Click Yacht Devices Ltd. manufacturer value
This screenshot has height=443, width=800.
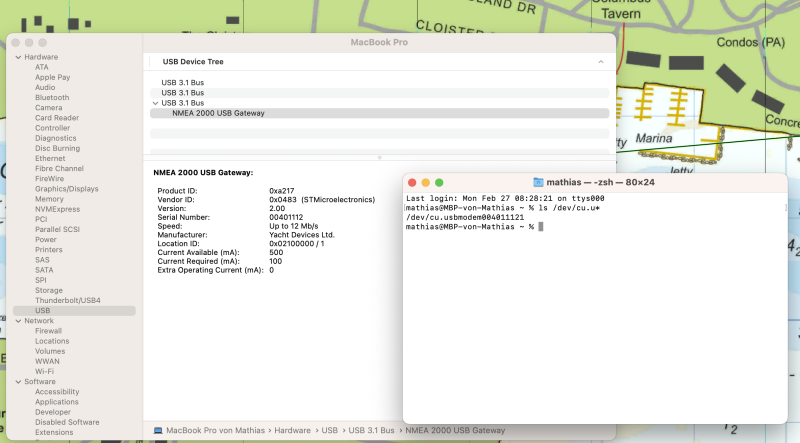pyautogui.click(x=302, y=235)
